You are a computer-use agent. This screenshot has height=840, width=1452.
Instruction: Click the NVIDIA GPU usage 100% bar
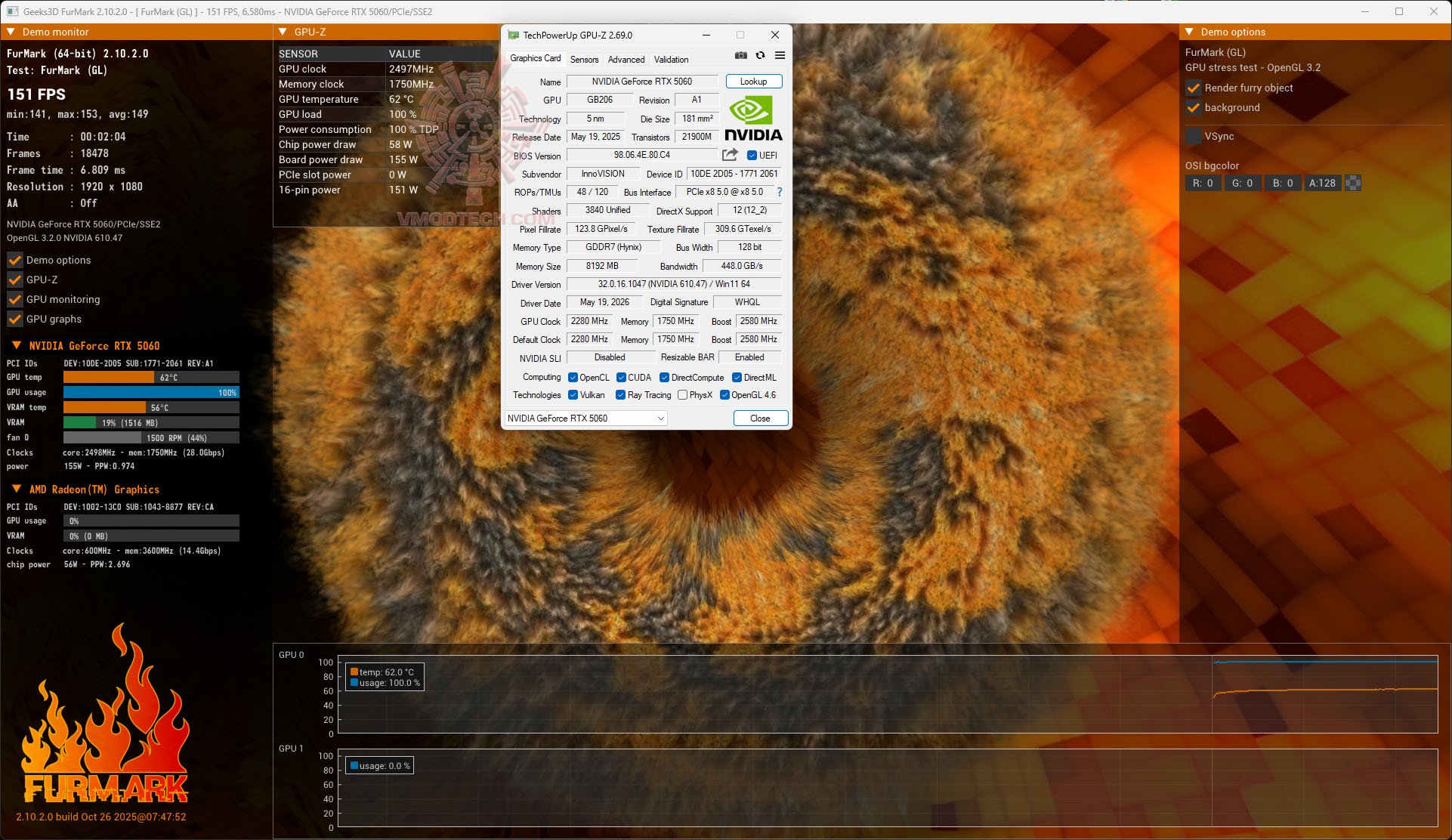click(151, 392)
